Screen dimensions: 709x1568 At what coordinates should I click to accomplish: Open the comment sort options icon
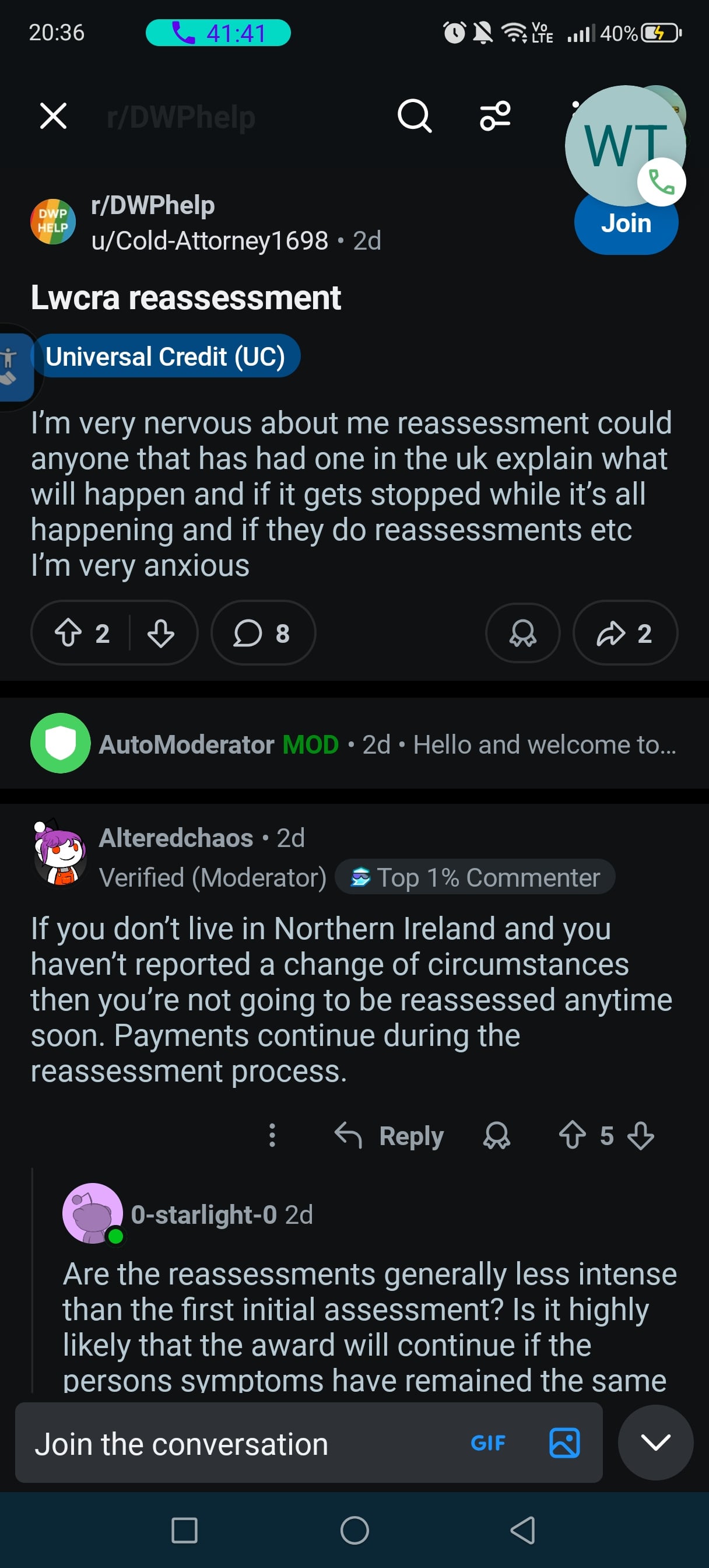point(495,116)
